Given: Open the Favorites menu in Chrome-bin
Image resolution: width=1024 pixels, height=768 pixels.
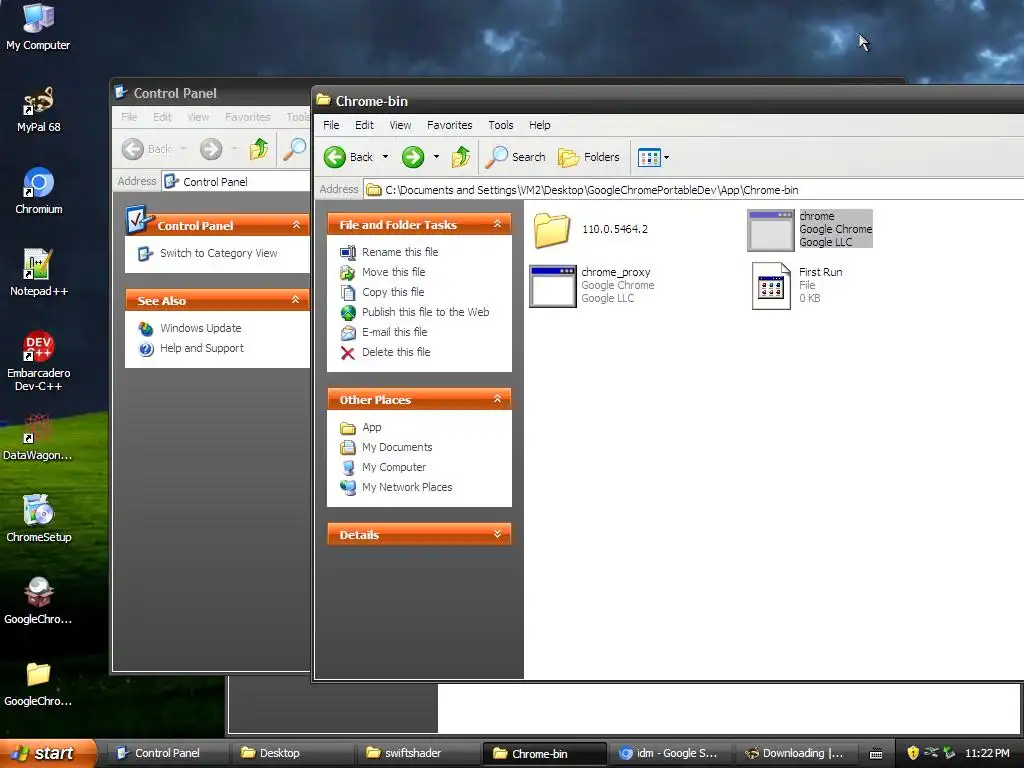Looking at the screenshot, I should (449, 125).
